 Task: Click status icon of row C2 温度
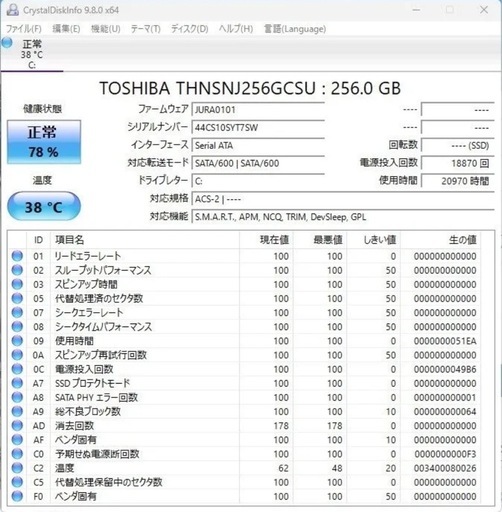click(17, 468)
